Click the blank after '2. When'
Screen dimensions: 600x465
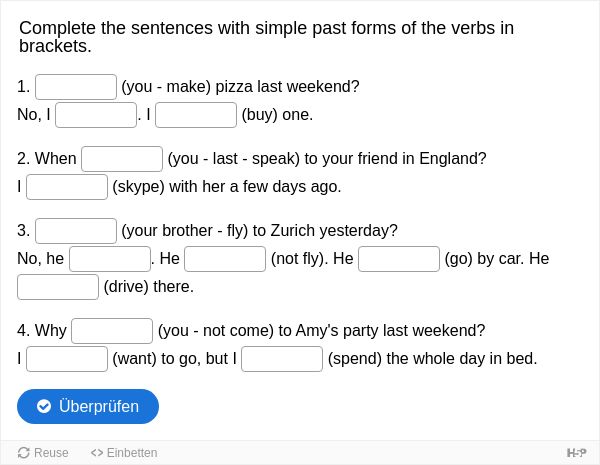tap(122, 159)
